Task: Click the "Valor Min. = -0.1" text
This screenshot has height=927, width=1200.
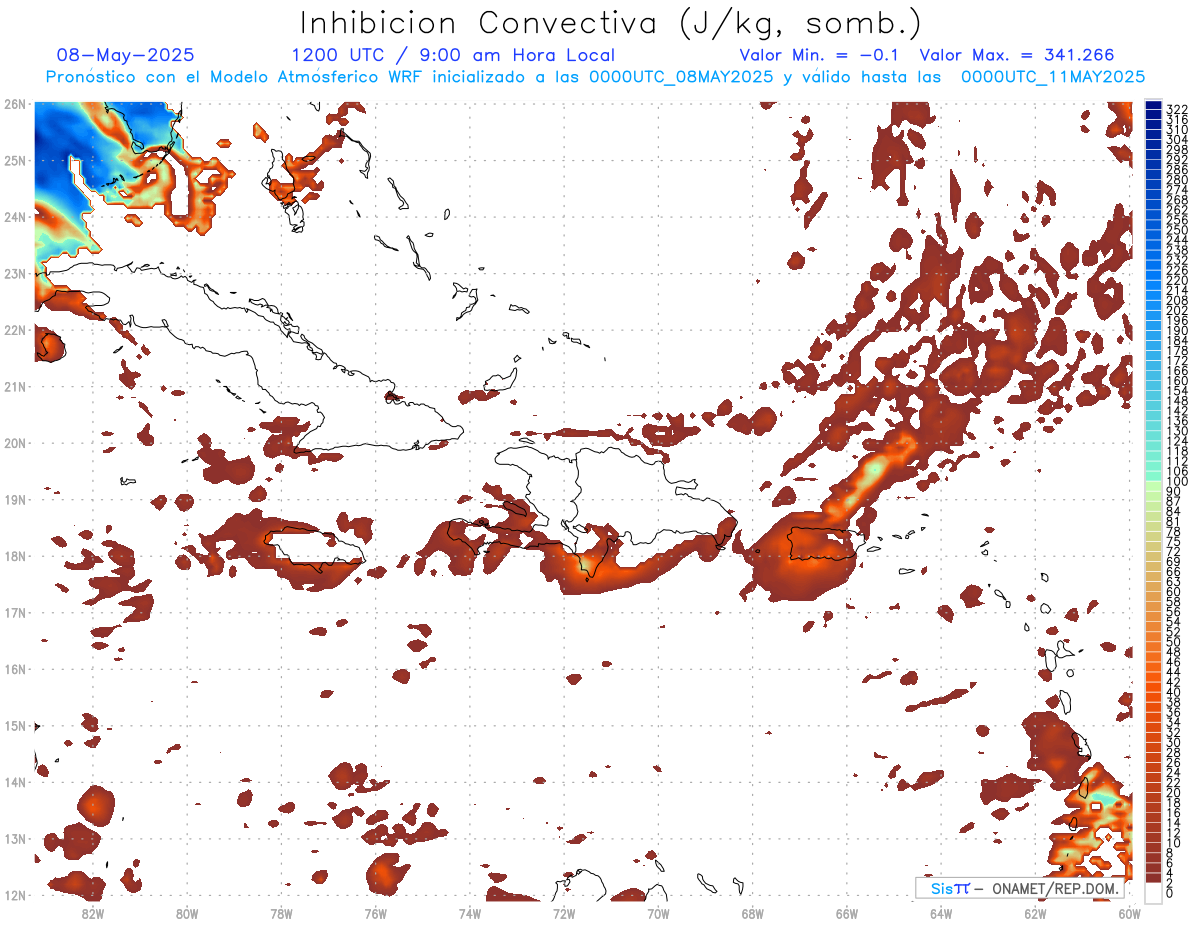Action: [819, 55]
